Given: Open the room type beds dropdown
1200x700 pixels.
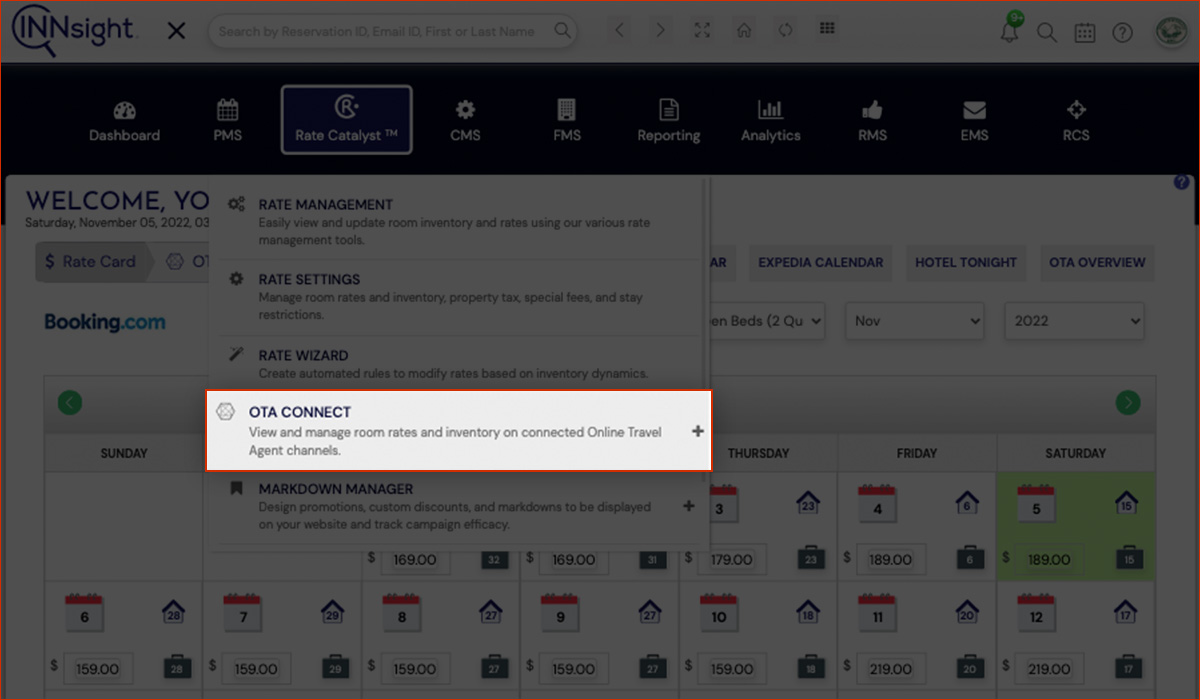Looking at the screenshot, I should coord(767,321).
